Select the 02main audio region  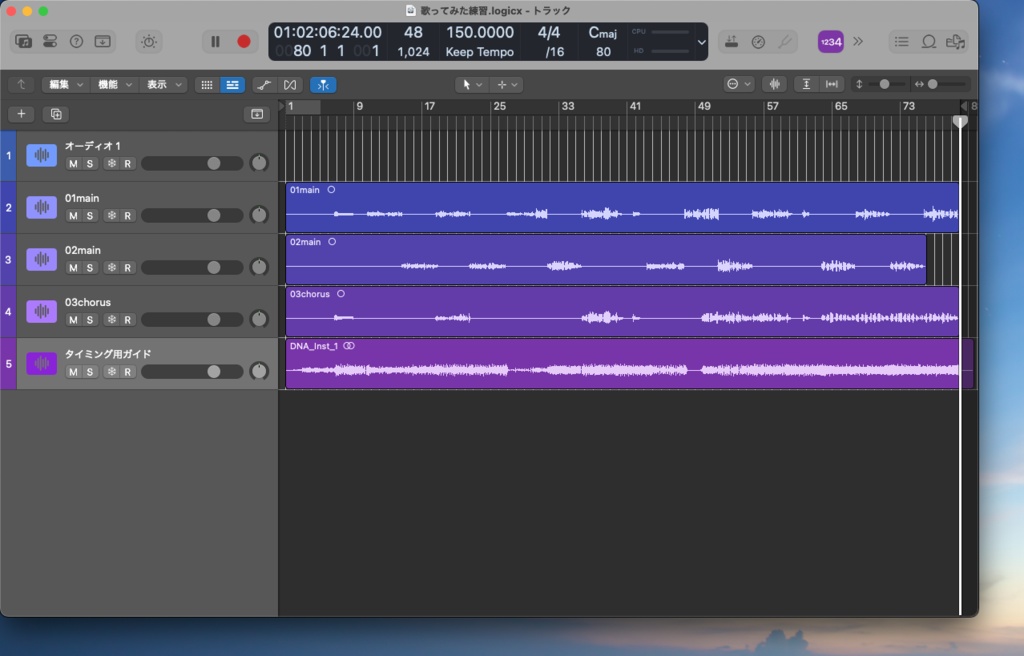pos(606,259)
